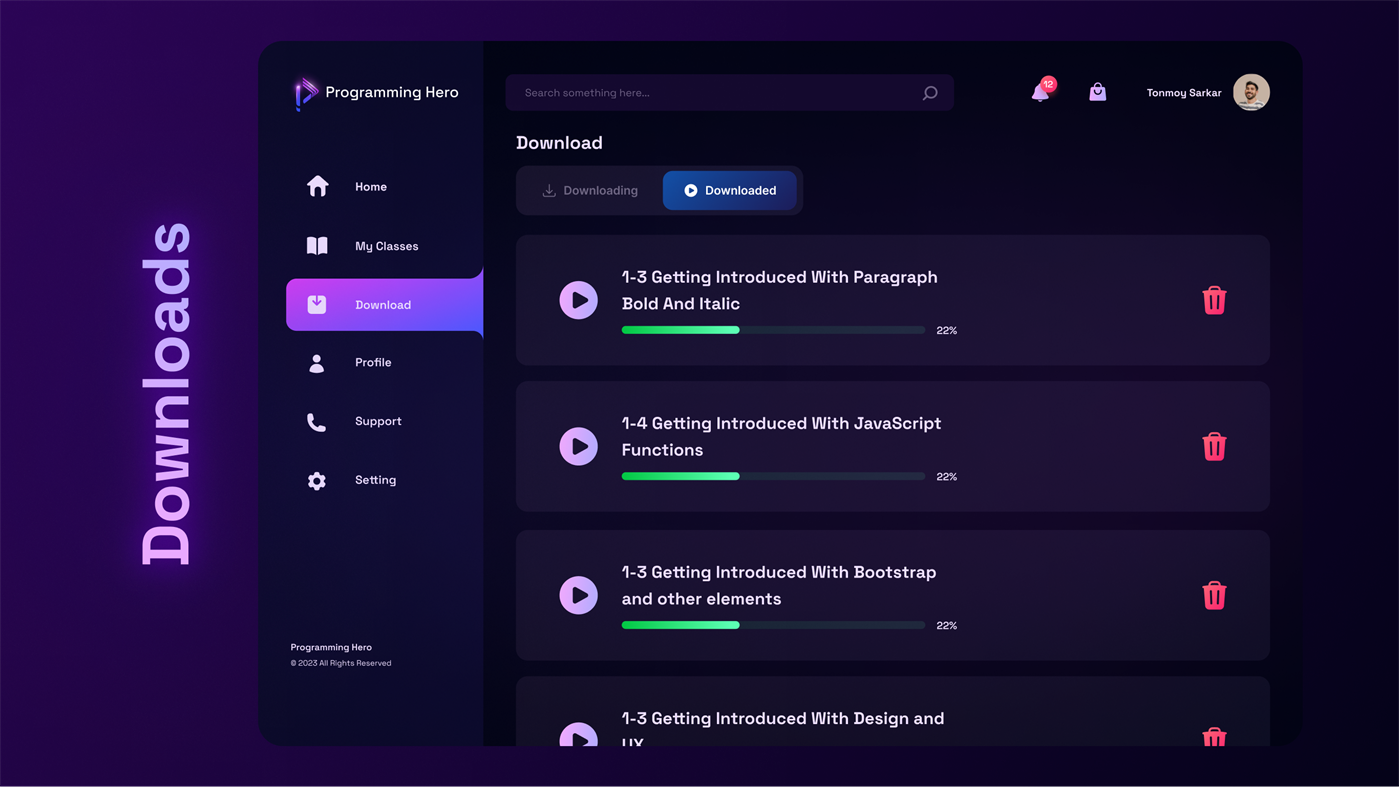Click the Support phone icon
The image size is (1399, 787).
[316, 421]
